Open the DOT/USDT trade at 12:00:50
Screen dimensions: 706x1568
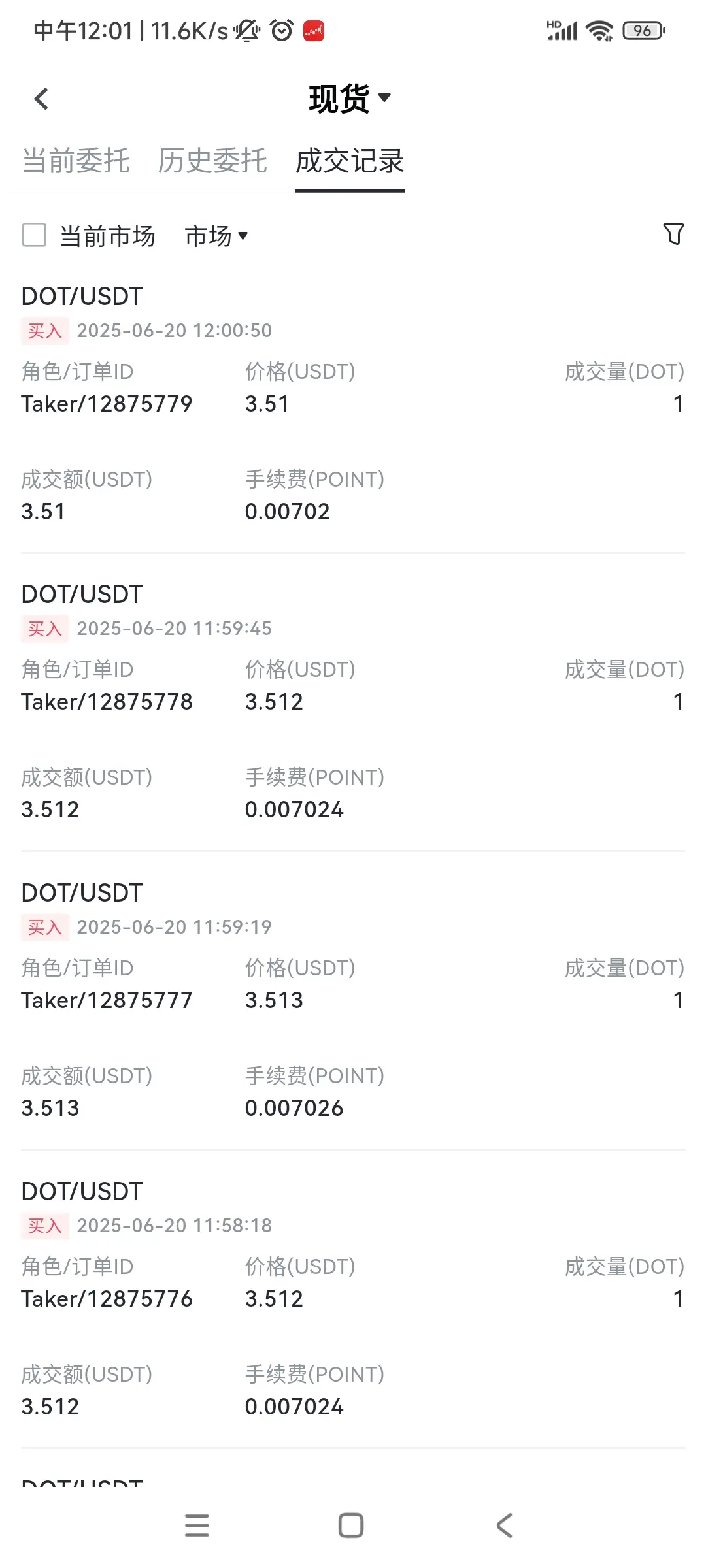point(353,404)
